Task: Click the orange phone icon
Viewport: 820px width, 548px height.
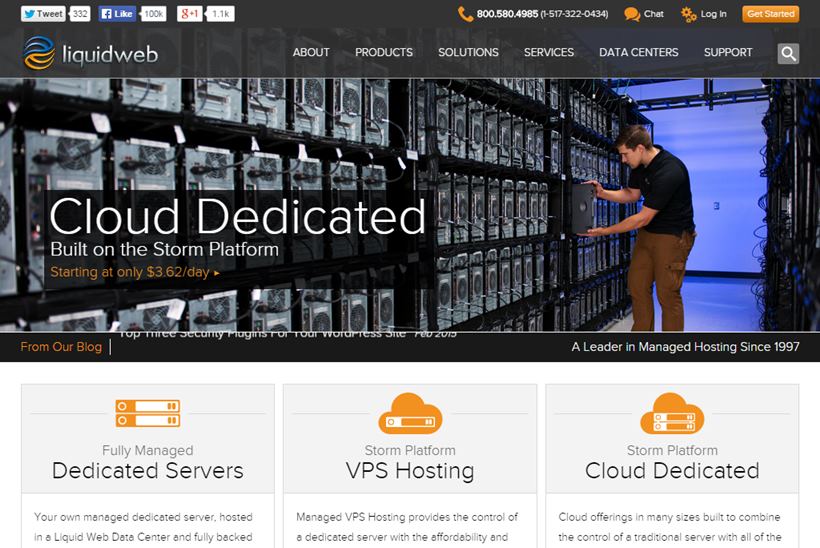Action: coord(465,14)
